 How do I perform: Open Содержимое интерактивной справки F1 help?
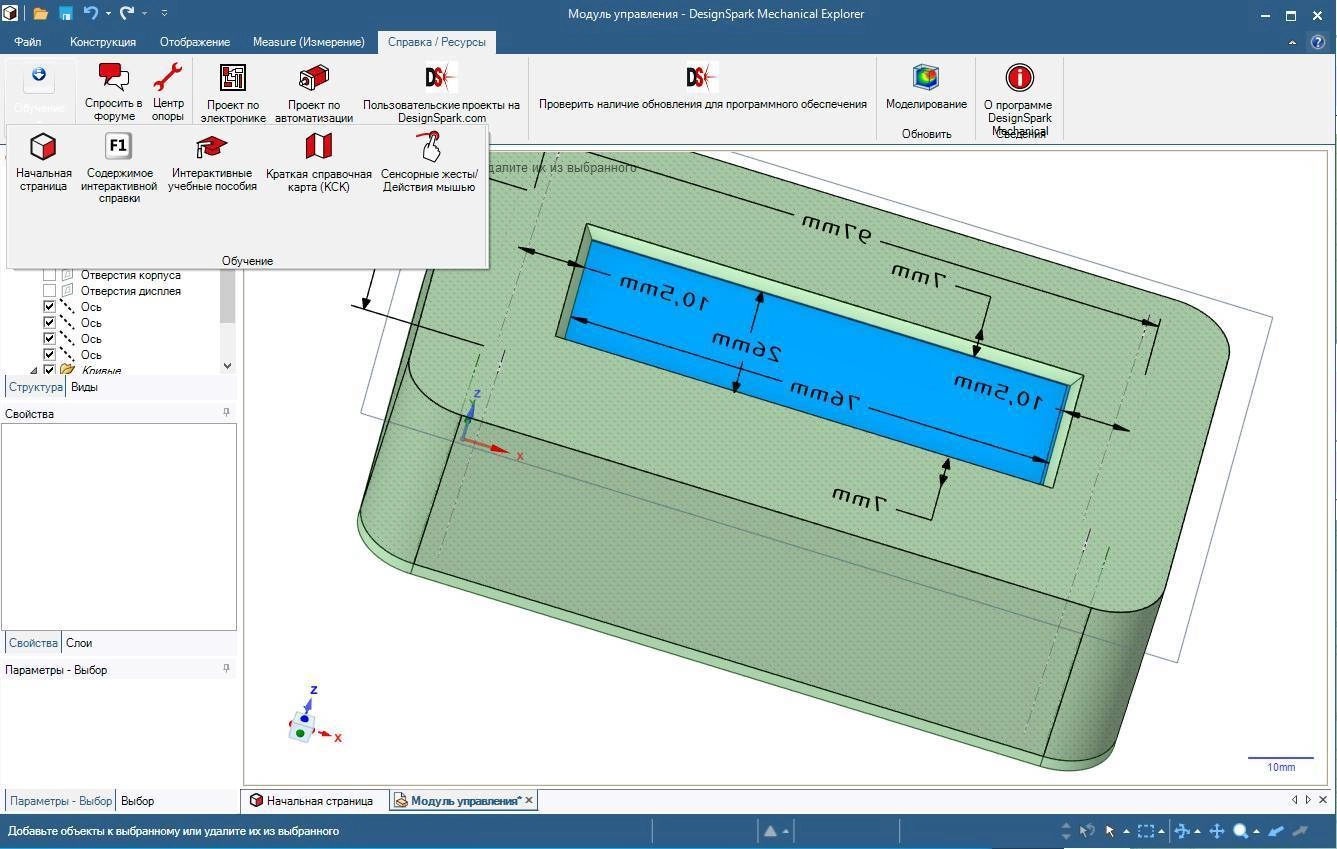pos(118,166)
